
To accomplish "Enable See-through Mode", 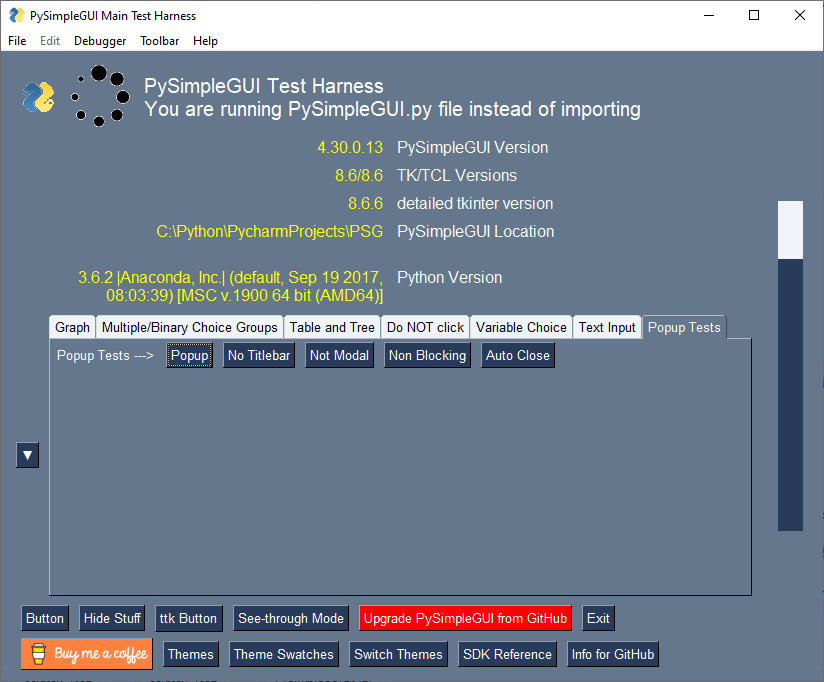I will pos(291,618).
